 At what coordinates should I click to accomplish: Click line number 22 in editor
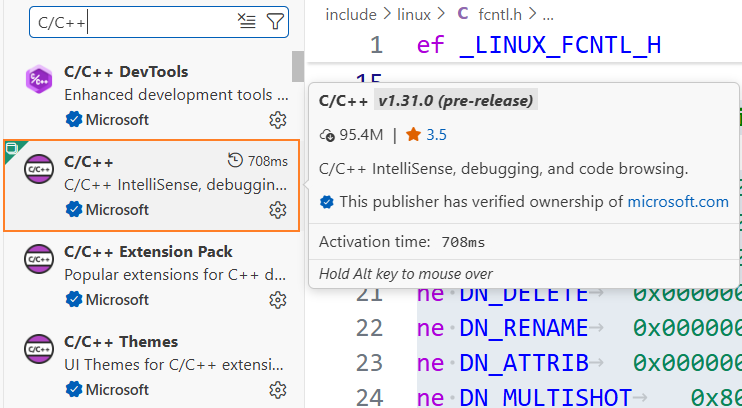(369, 328)
